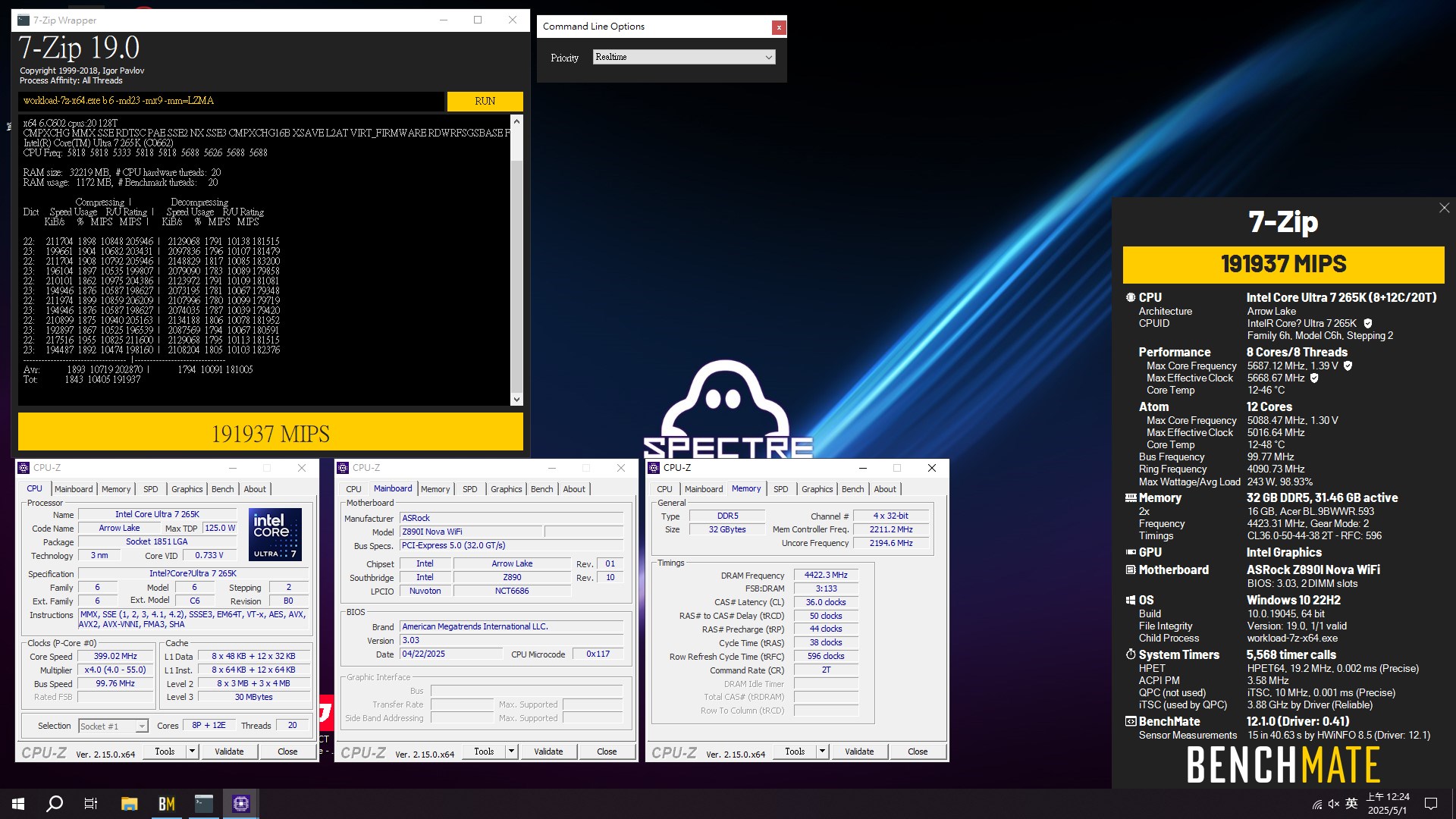Image resolution: width=1456 pixels, height=819 pixels.
Task: Open the Socket #1 selection dropdown
Action: pyautogui.click(x=113, y=726)
